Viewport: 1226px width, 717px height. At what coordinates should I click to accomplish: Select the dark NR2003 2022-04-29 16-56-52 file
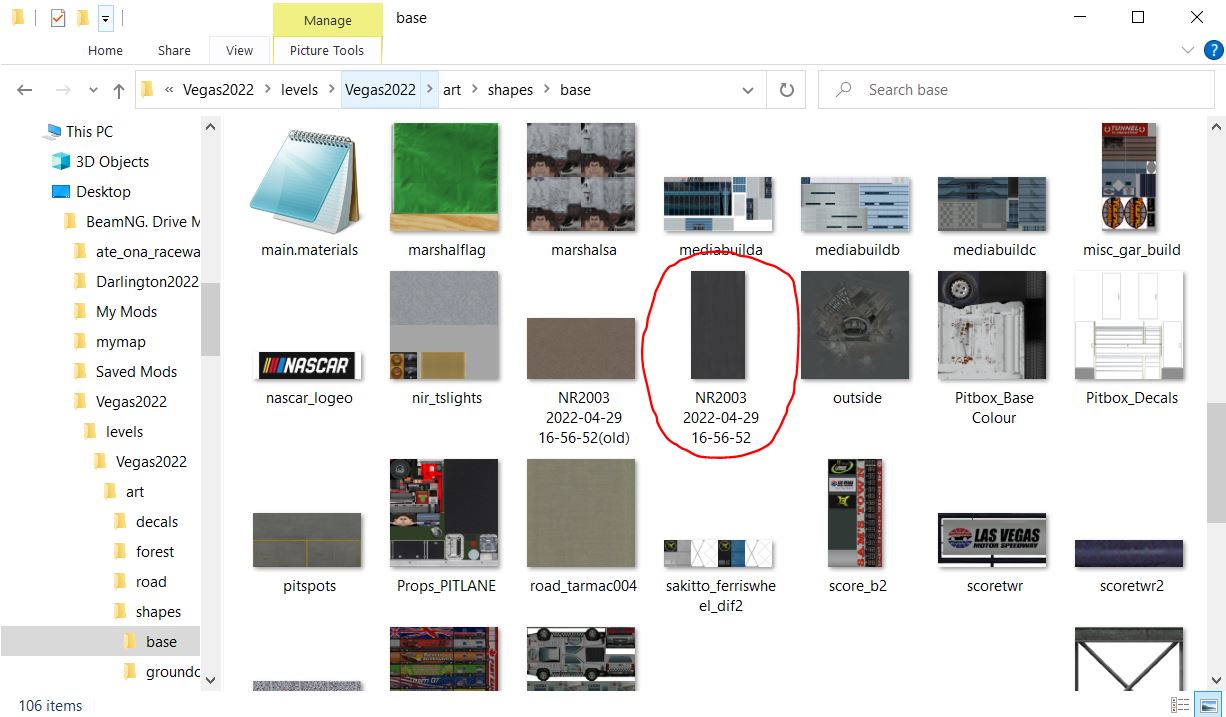(719, 360)
